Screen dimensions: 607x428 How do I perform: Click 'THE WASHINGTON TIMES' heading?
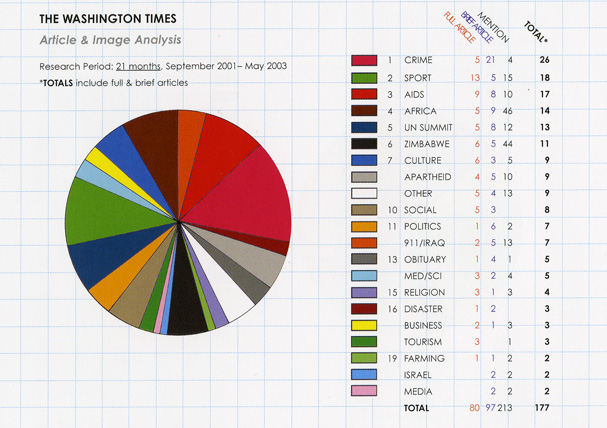pyautogui.click(x=108, y=19)
